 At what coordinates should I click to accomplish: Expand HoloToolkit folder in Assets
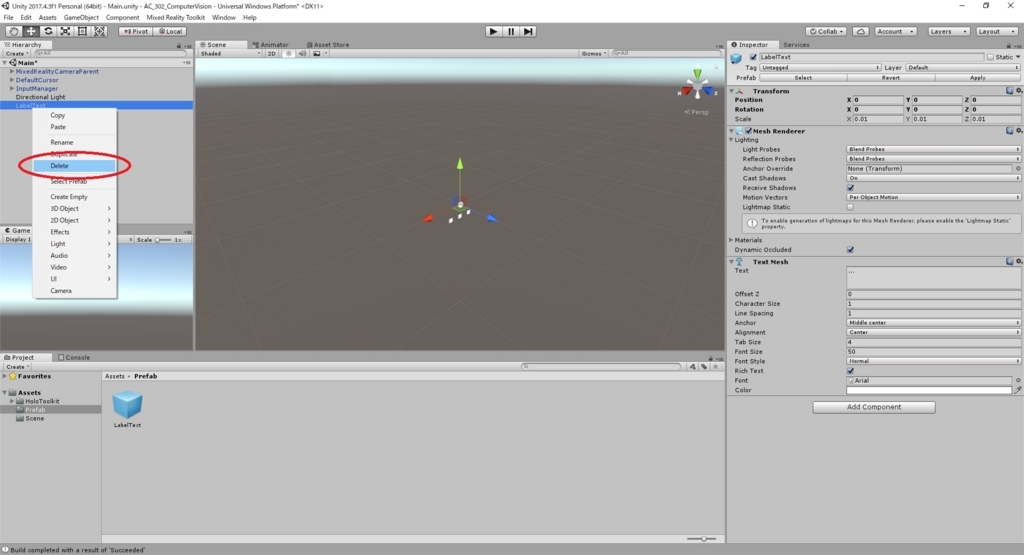tap(12, 401)
